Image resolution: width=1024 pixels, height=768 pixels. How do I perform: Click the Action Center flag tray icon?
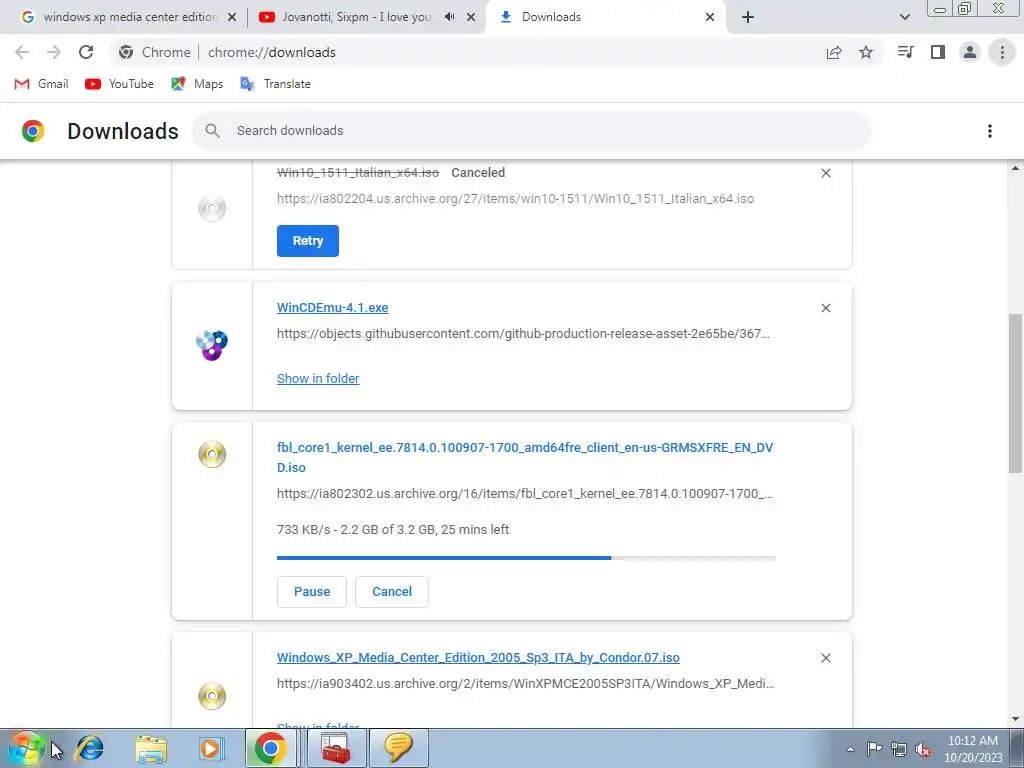point(874,749)
